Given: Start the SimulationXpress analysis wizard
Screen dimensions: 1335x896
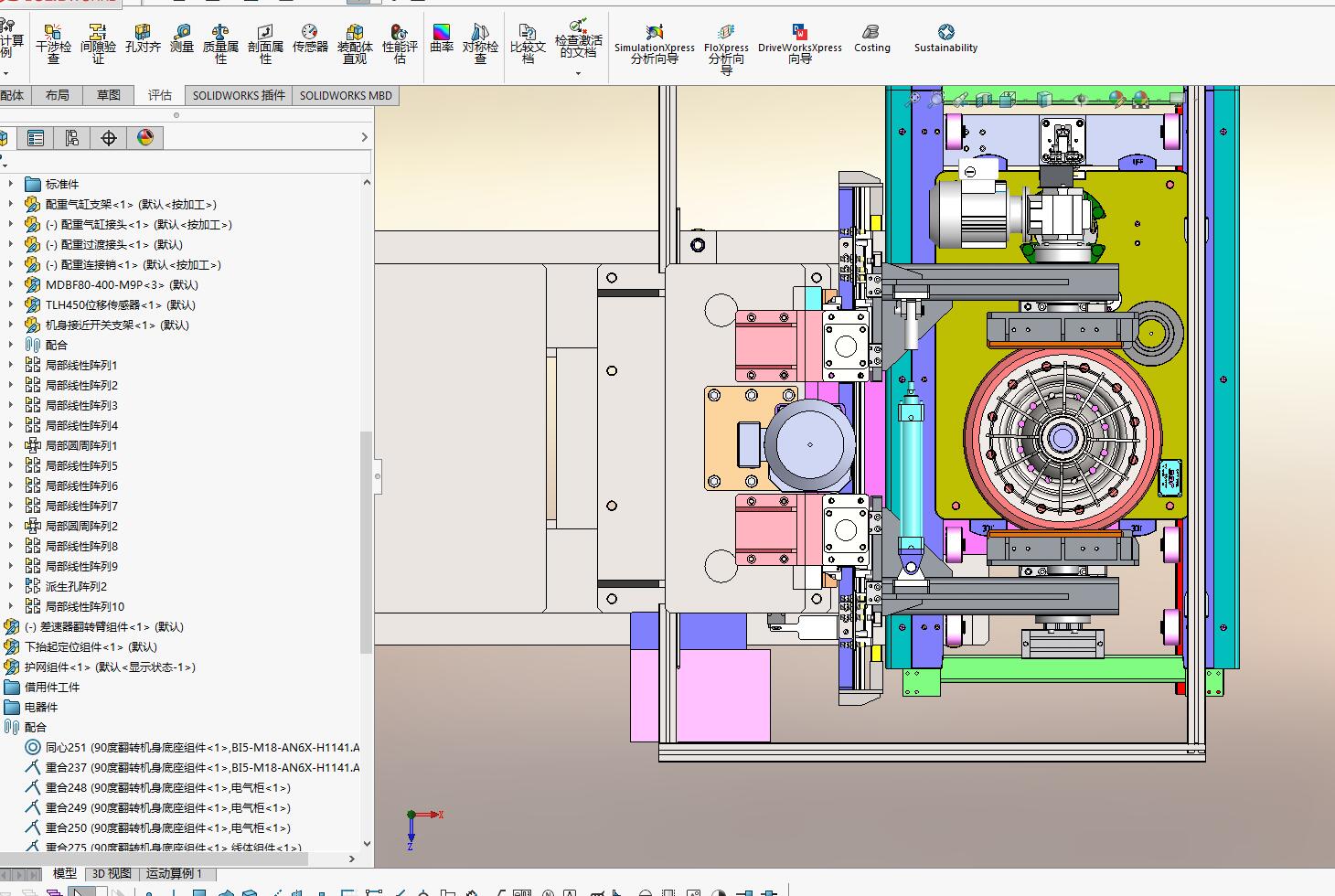Looking at the screenshot, I should coord(654,44).
